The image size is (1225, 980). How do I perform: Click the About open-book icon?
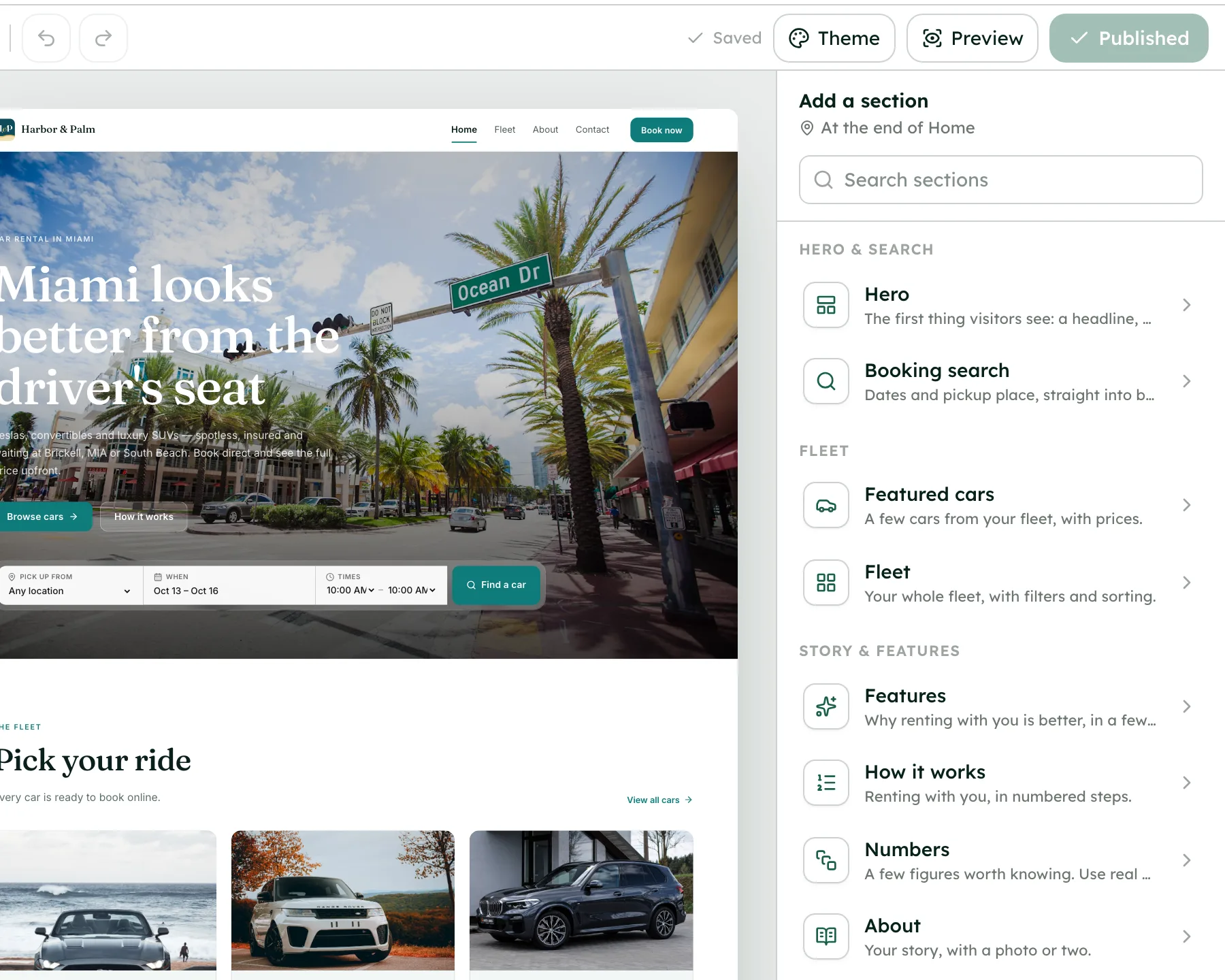826,936
